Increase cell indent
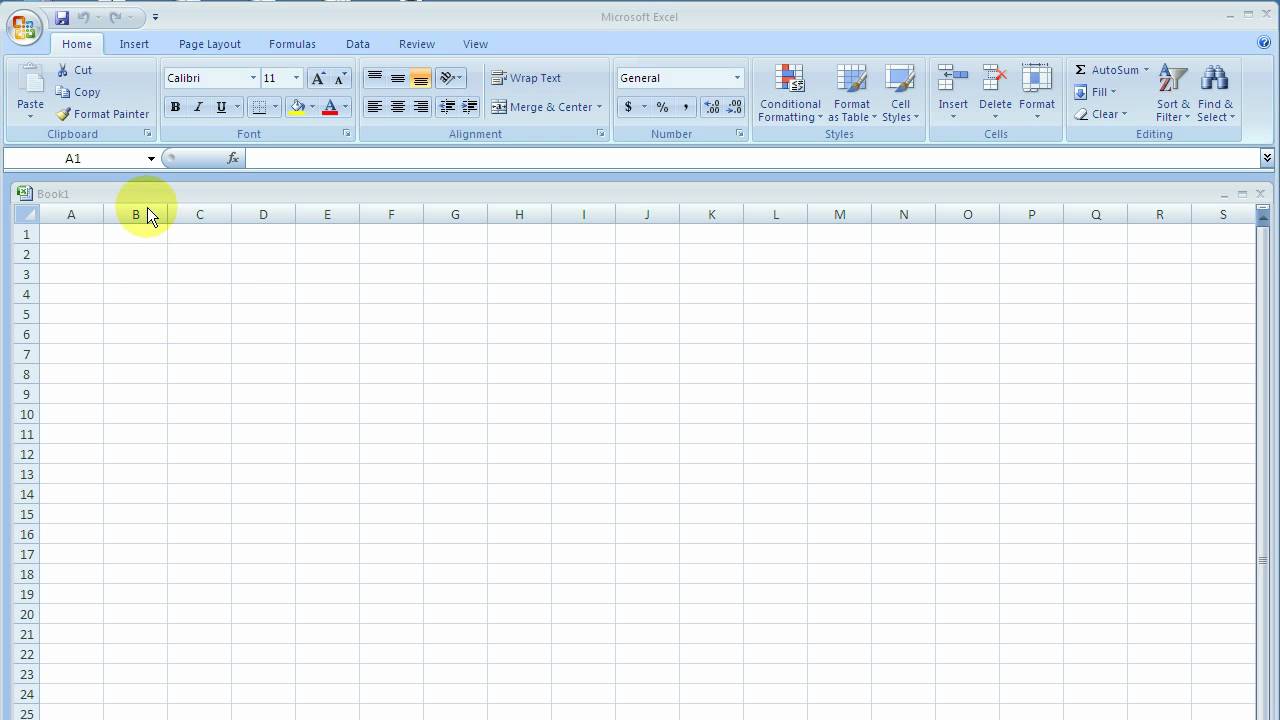Image resolution: width=1280 pixels, height=720 pixels. pyautogui.click(x=469, y=107)
